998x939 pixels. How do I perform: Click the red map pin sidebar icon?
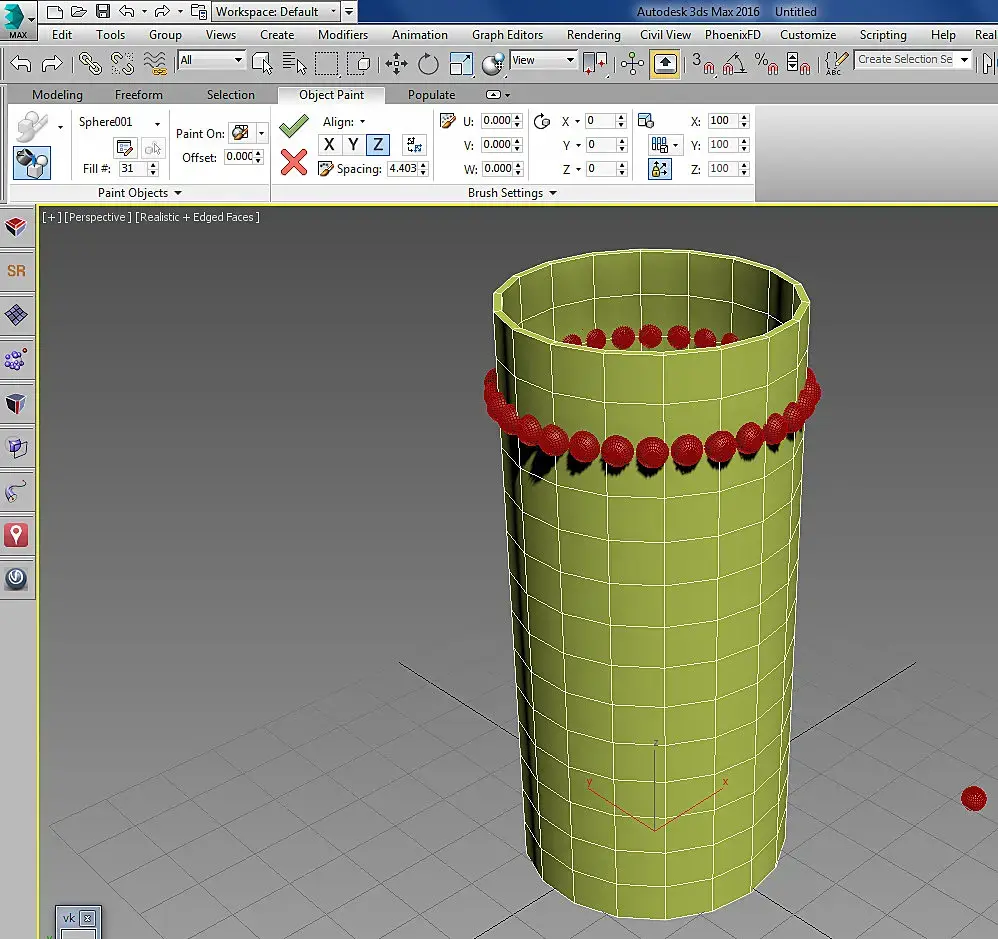(x=16, y=535)
